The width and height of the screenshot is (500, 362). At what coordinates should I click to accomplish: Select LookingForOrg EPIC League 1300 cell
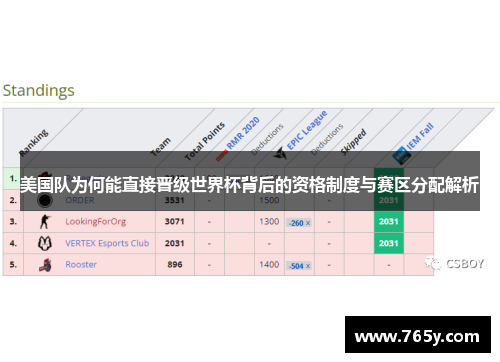[269, 222]
